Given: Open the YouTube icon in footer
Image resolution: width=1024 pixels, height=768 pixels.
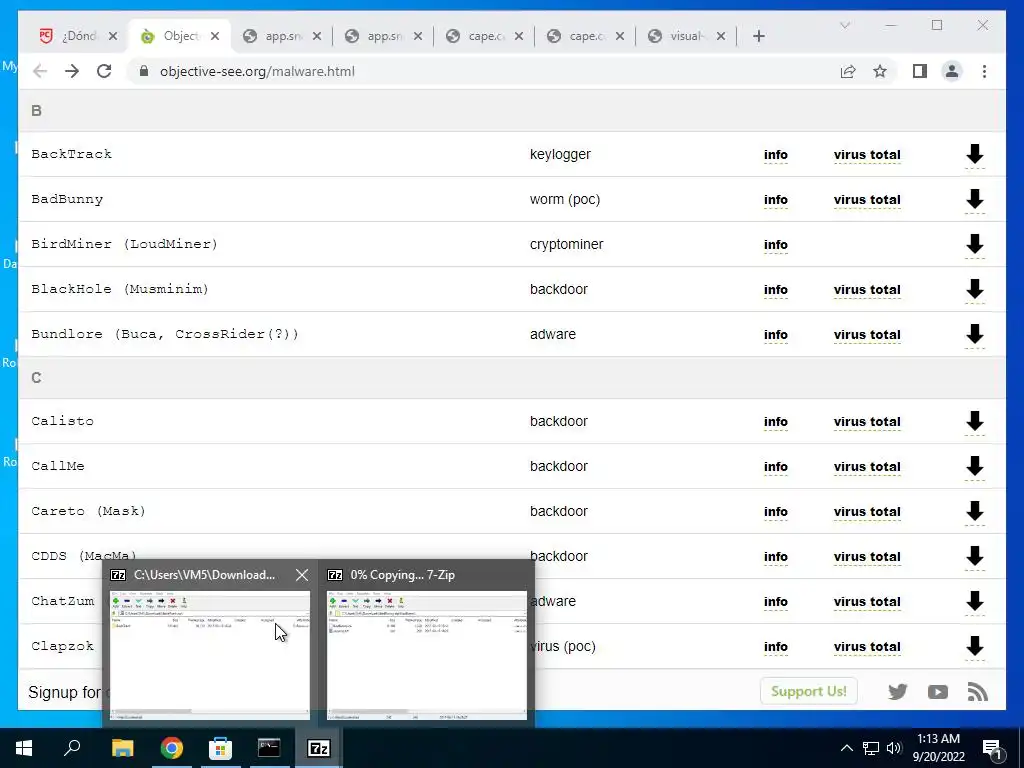Looking at the screenshot, I should point(937,692).
